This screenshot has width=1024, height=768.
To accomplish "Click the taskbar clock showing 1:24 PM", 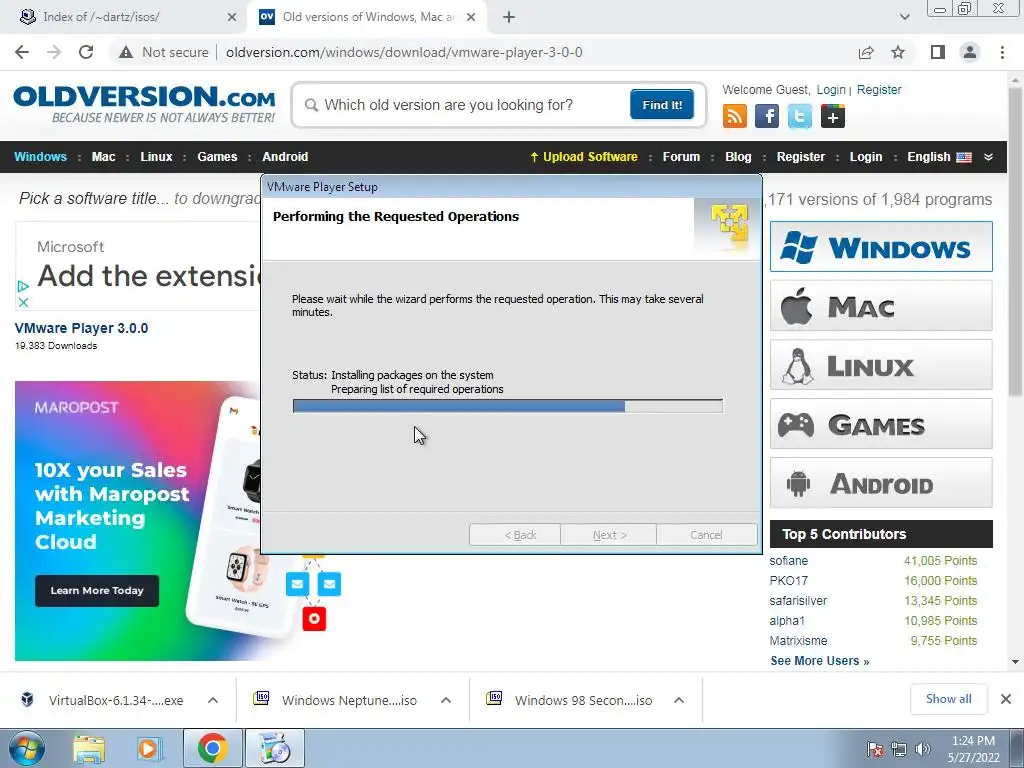I will (973, 749).
